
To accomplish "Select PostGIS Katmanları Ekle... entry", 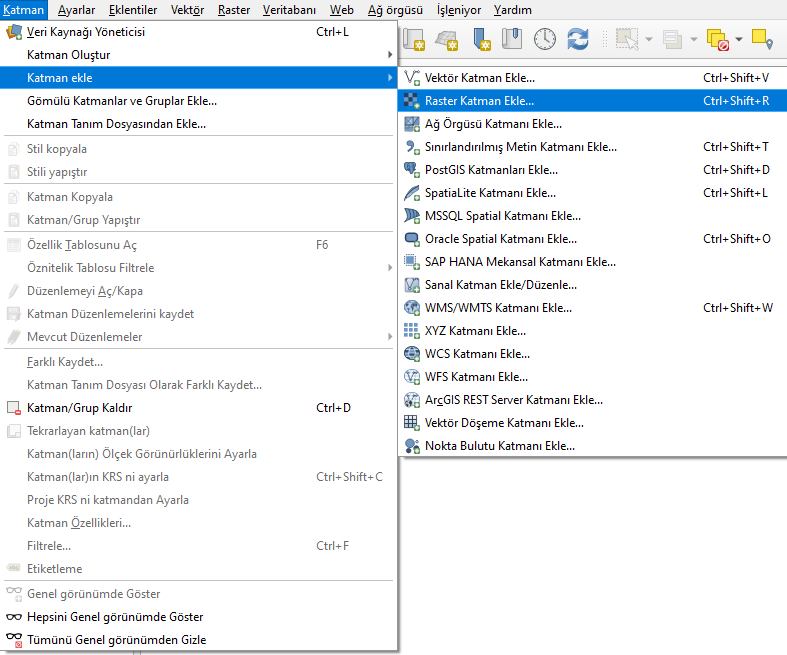I will pos(592,170).
